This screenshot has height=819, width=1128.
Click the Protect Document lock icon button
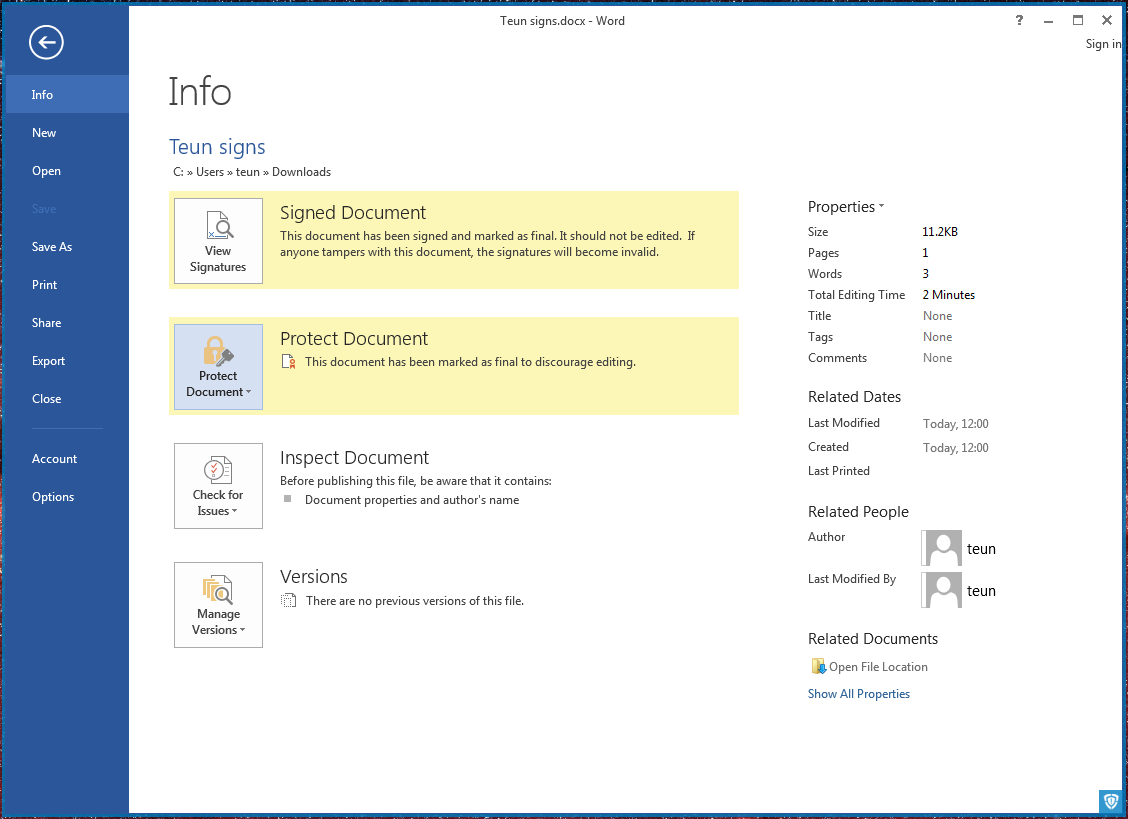coord(218,367)
